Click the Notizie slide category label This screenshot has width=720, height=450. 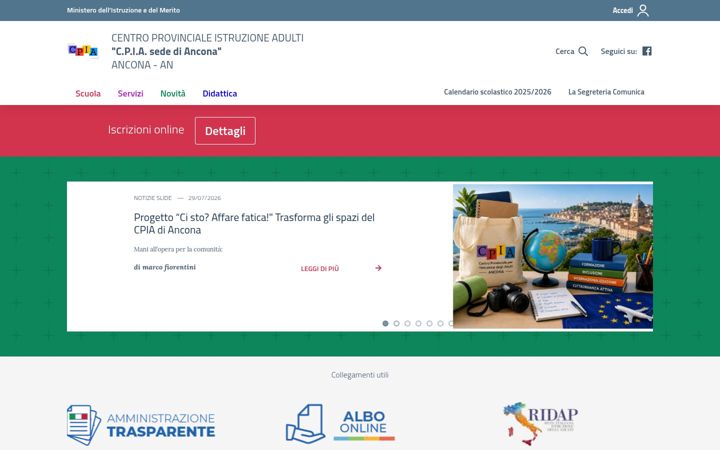tap(152, 198)
